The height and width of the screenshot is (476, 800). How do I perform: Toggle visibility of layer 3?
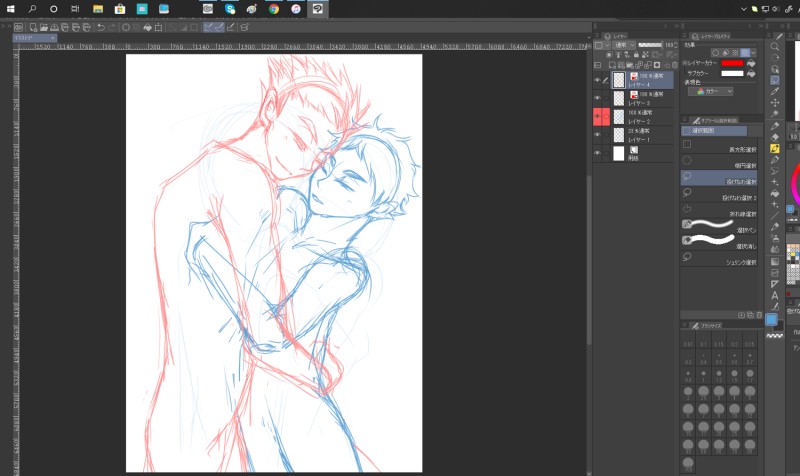click(597, 98)
